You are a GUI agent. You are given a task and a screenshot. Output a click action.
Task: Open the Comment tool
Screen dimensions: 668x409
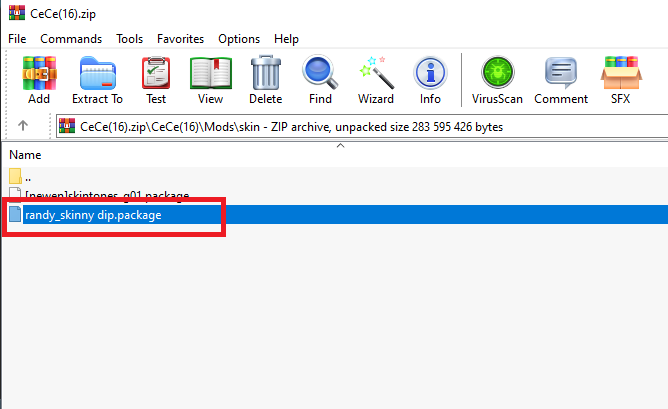(561, 80)
